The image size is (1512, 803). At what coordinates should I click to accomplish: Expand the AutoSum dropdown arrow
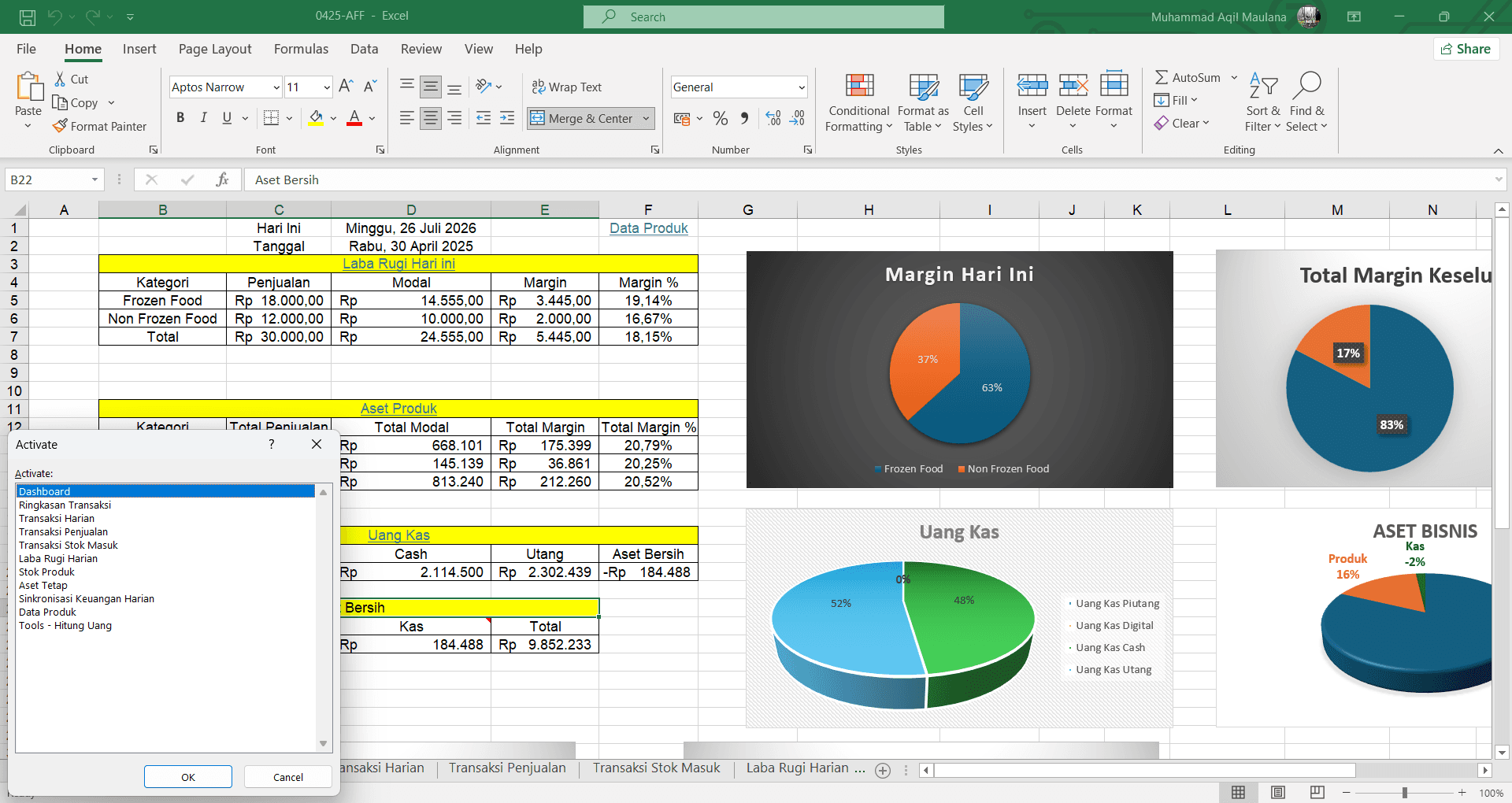pyautogui.click(x=1234, y=77)
